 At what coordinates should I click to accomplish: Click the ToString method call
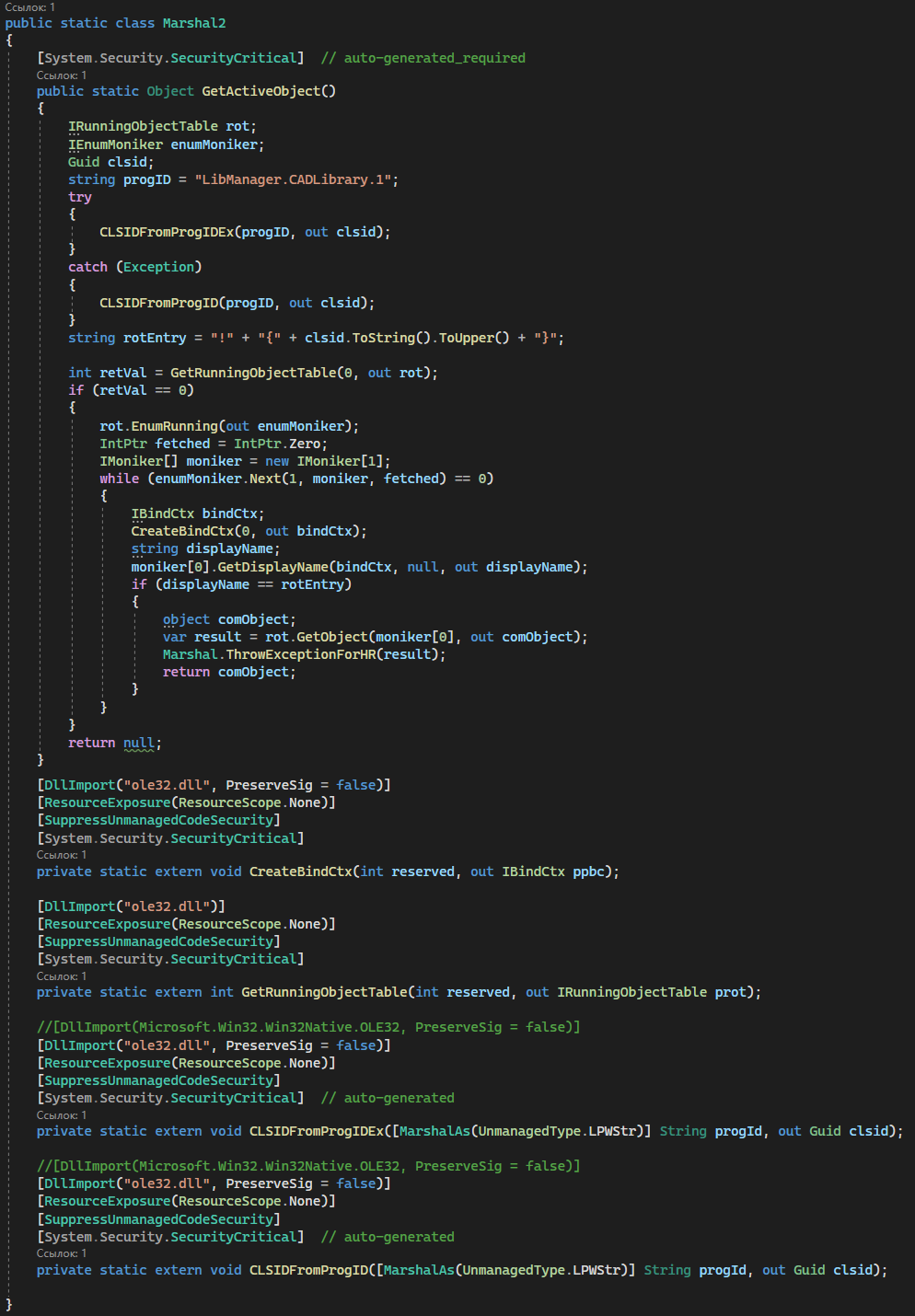point(384,338)
